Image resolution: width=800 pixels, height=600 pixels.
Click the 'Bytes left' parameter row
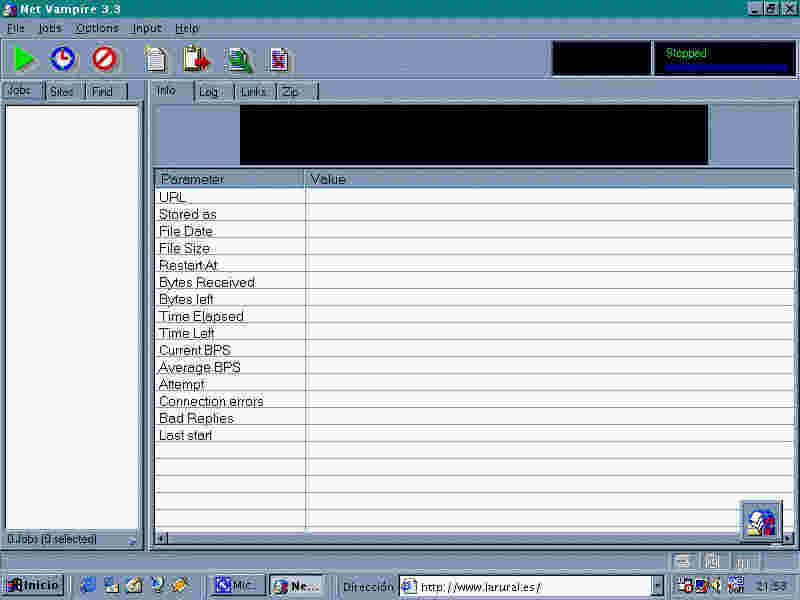click(x=474, y=299)
